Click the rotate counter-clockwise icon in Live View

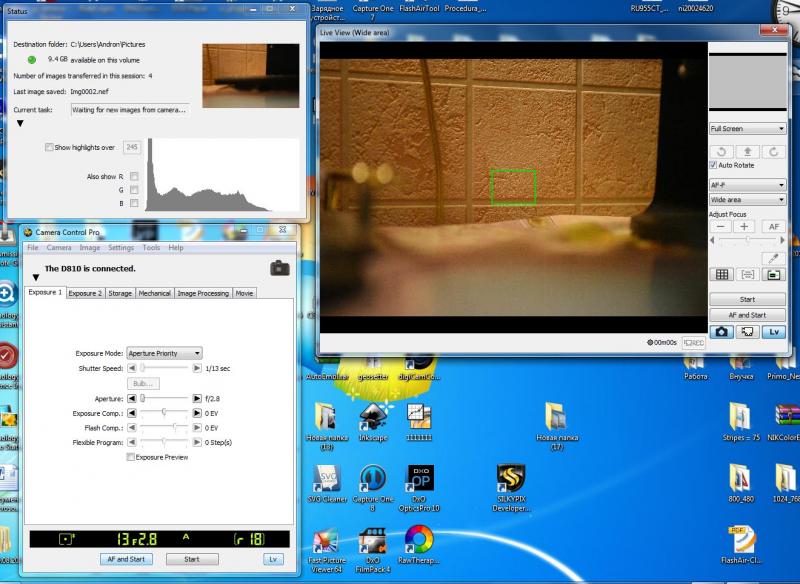coord(721,151)
